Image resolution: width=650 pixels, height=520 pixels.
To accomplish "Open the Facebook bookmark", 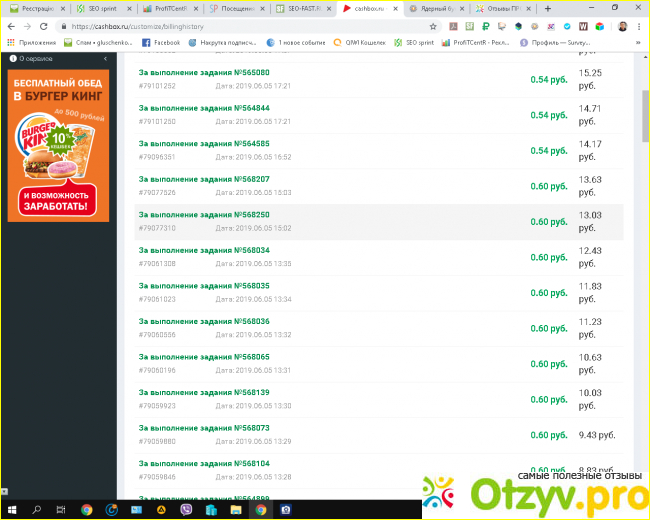I will (161, 43).
